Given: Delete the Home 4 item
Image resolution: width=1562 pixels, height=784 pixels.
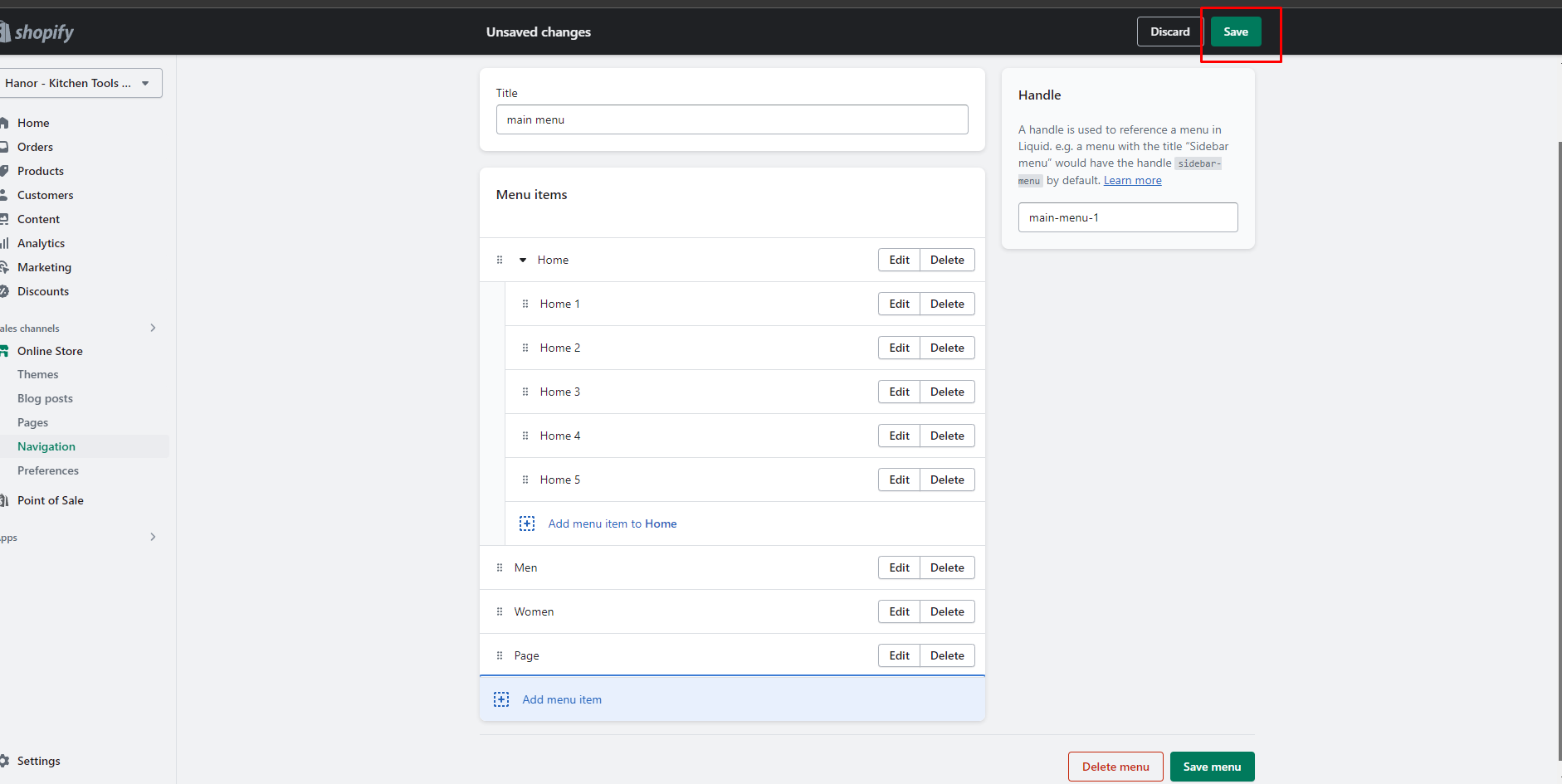Looking at the screenshot, I should [x=947, y=436].
